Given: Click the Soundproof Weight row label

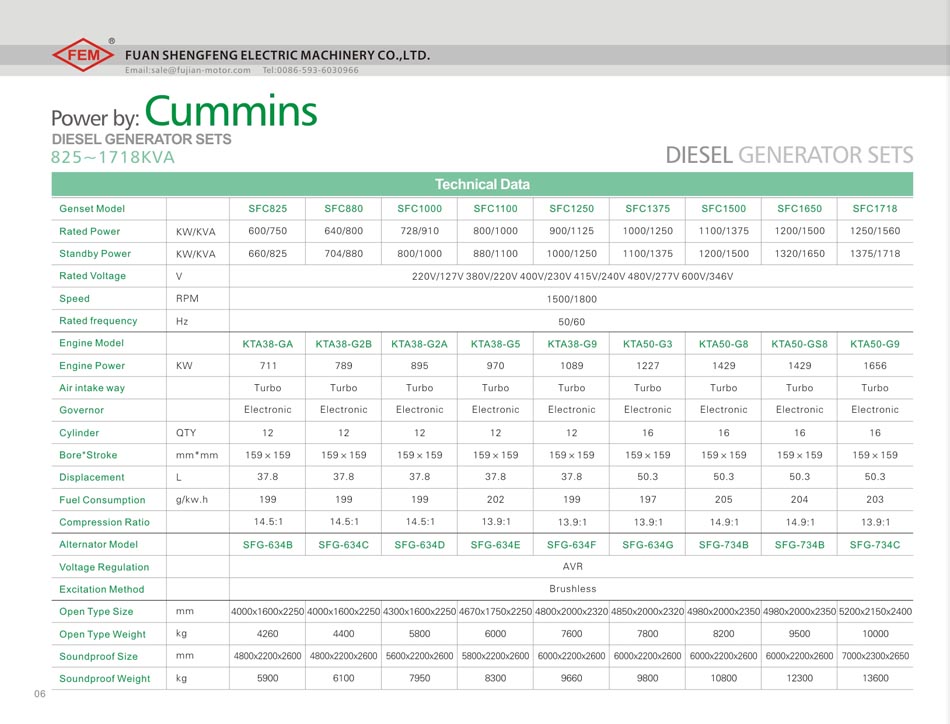Looking at the screenshot, I should 104,679.
